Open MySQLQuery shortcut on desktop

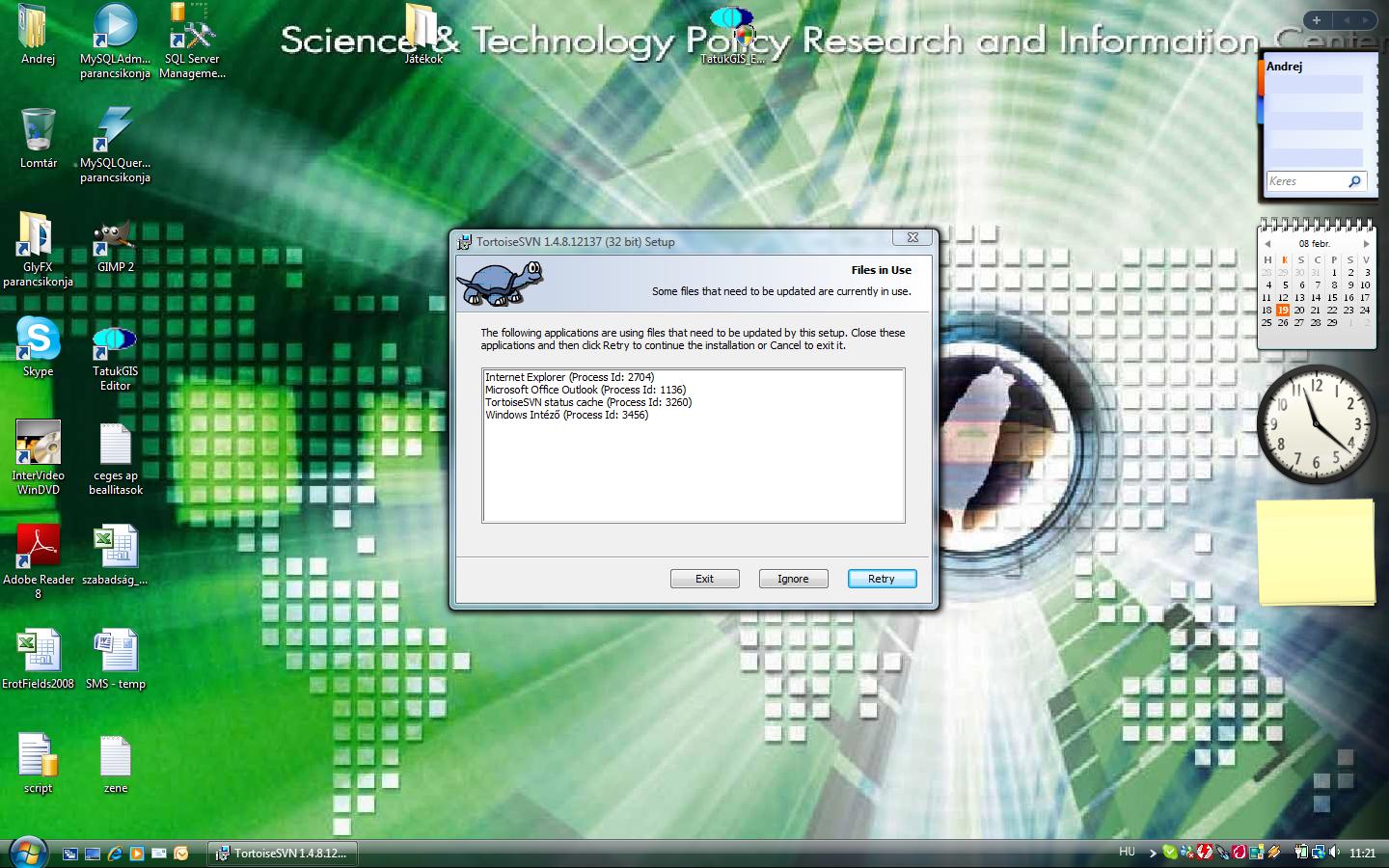pos(115,145)
